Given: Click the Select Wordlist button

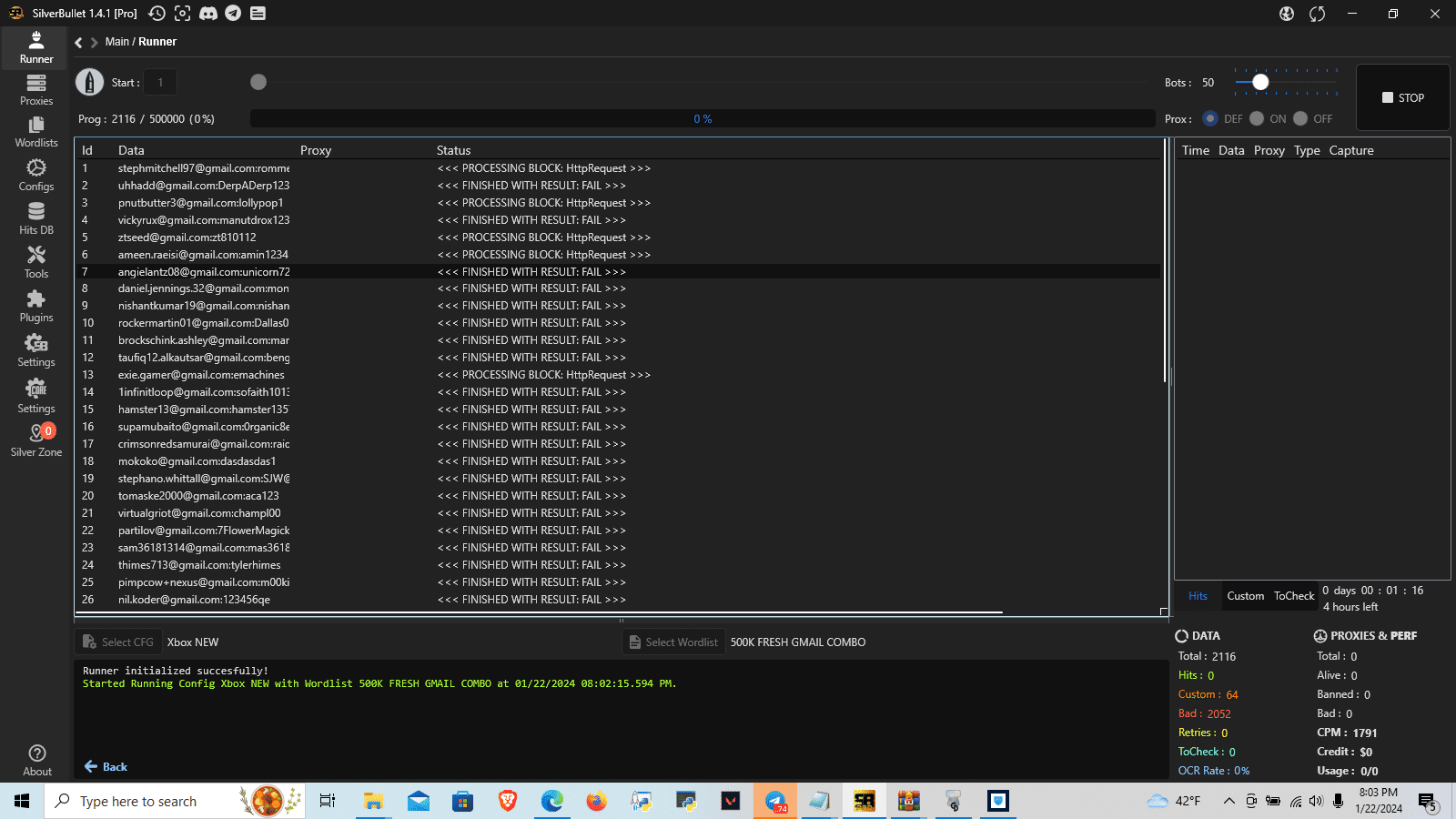Looking at the screenshot, I should (673, 642).
